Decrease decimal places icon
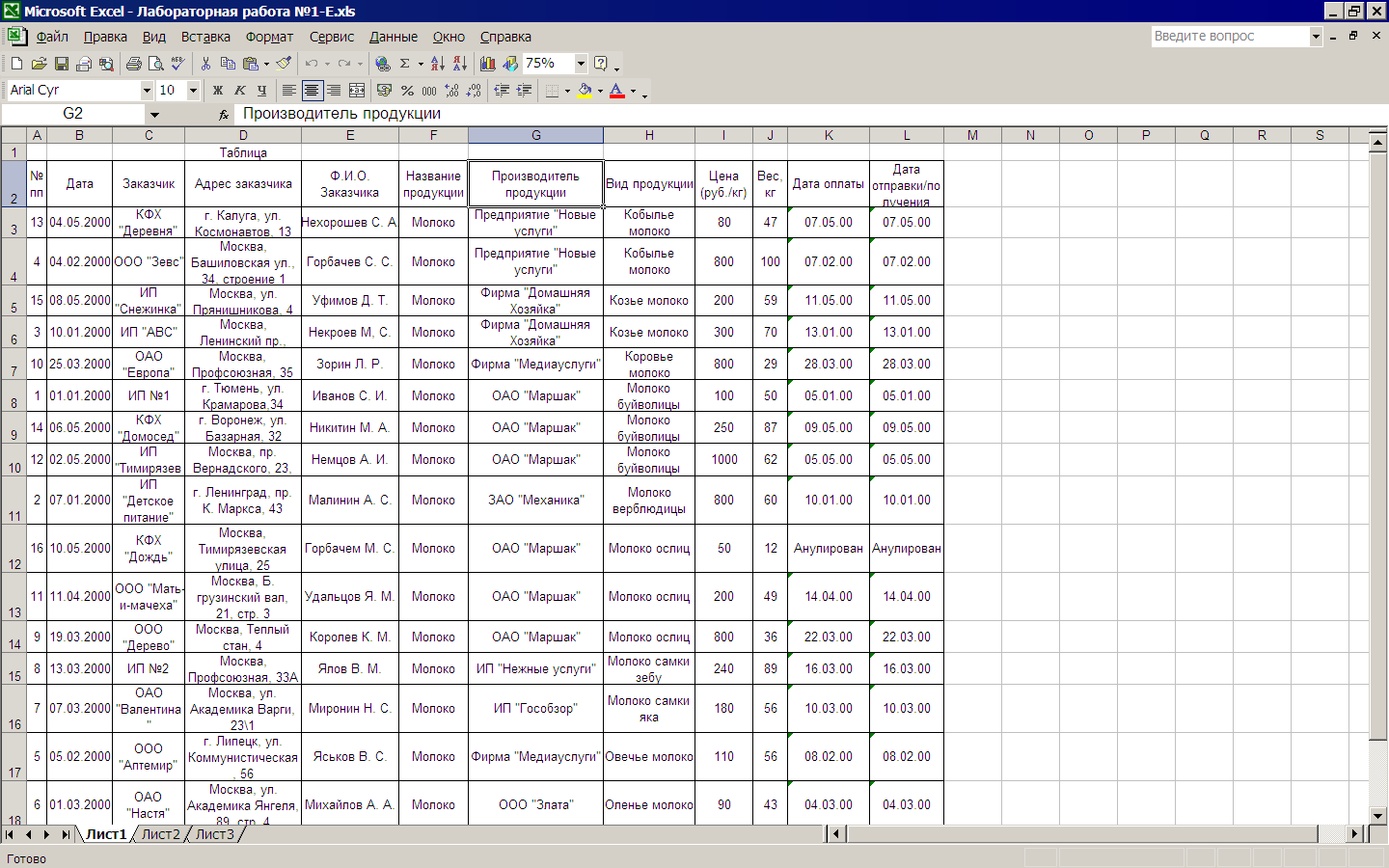The width and height of the screenshot is (1389, 868). pyautogui.click(x=474, y=90)
